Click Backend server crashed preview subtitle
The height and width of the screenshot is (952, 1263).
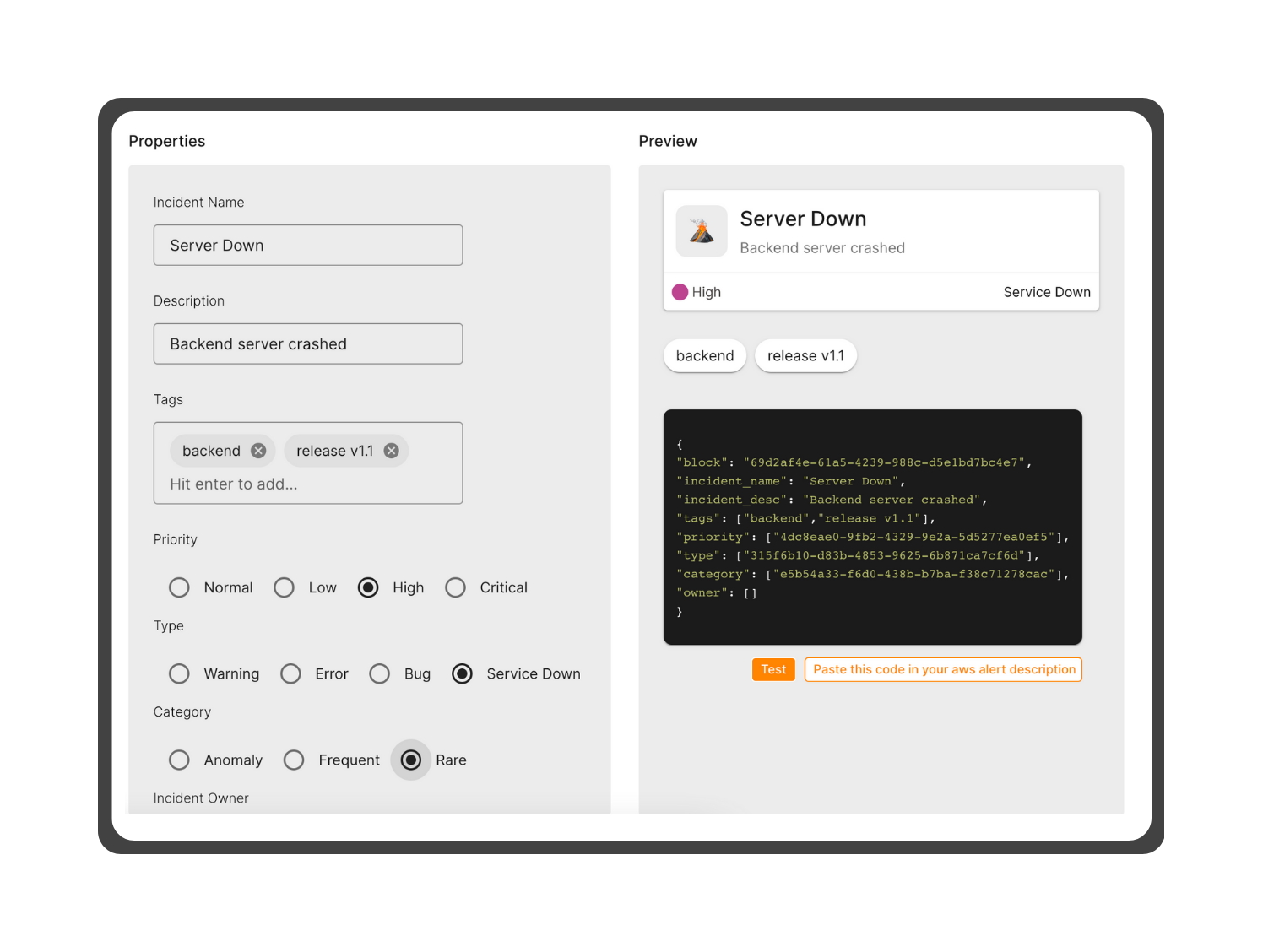(822, 248)
